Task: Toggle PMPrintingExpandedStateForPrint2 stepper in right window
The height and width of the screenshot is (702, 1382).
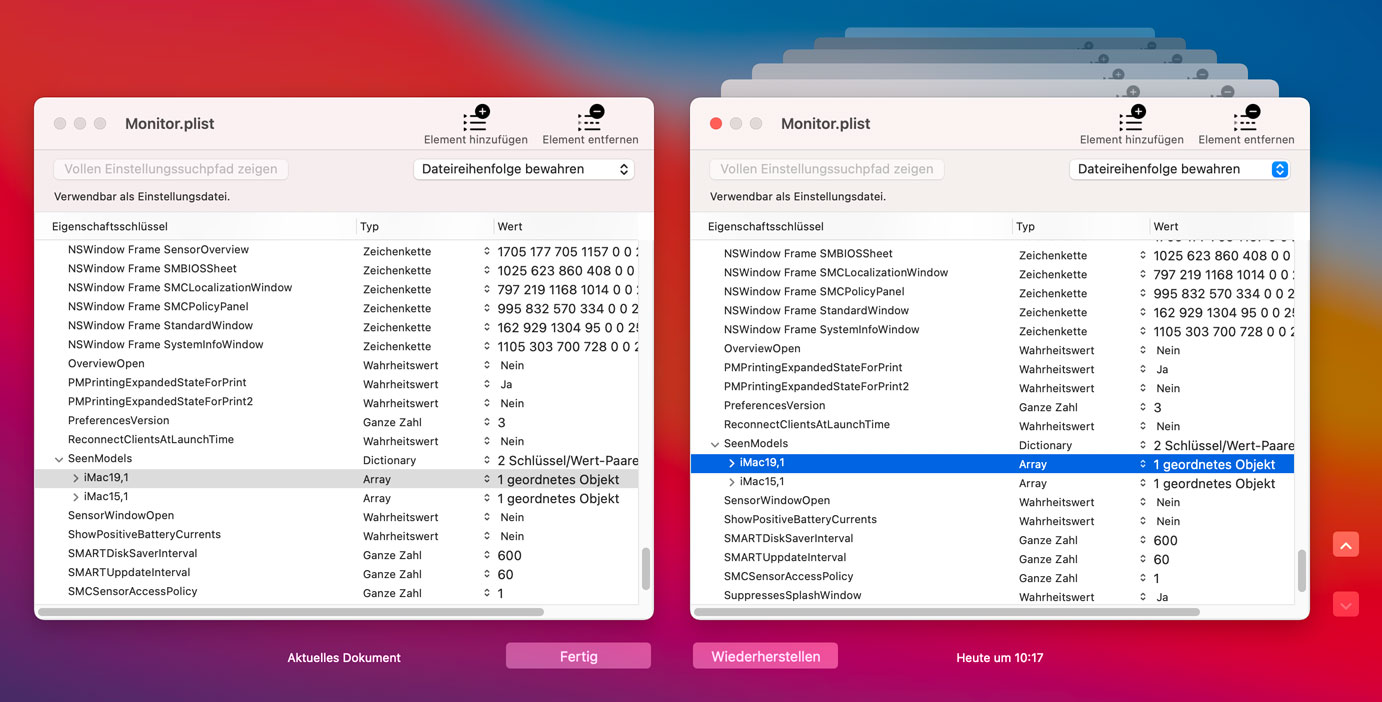Action: [x=1143, y=388]
